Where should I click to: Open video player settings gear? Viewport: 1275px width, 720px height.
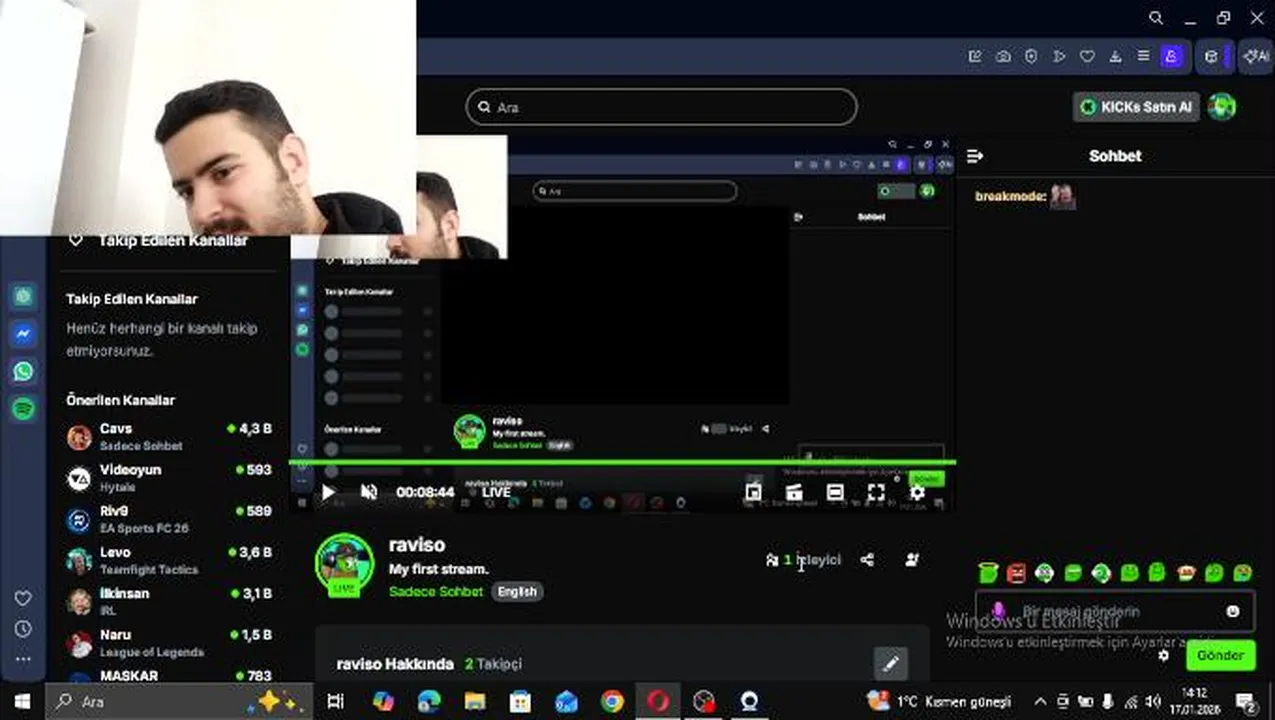click(917, 492)
